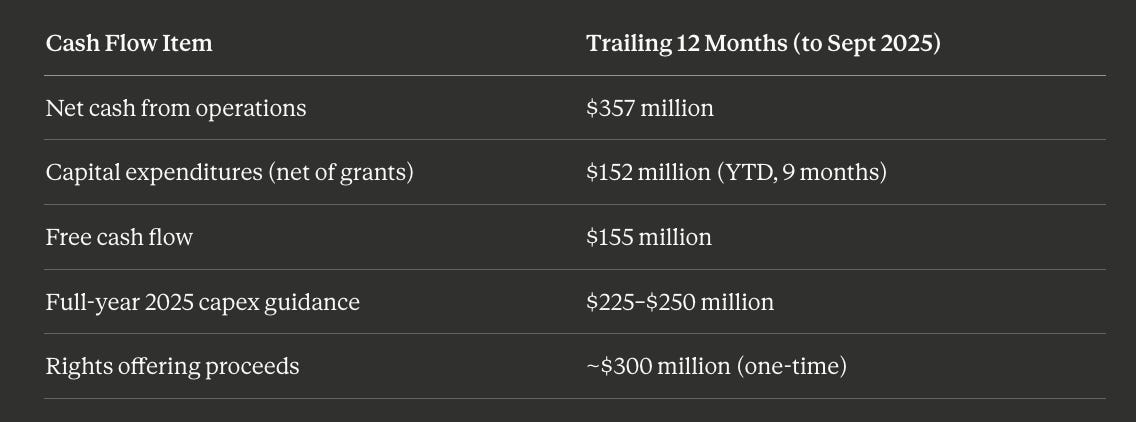The image size is (1136, 422).
Task: Click the (net of grants) text
Action: [341, 173]
